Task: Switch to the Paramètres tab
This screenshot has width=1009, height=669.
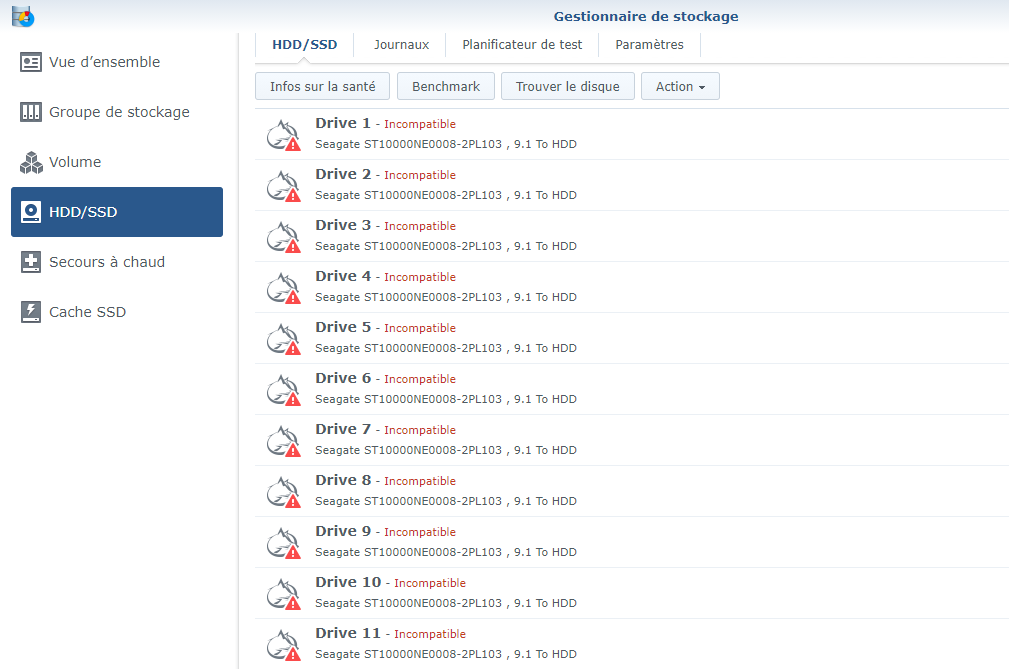Action: coord(648,44)
